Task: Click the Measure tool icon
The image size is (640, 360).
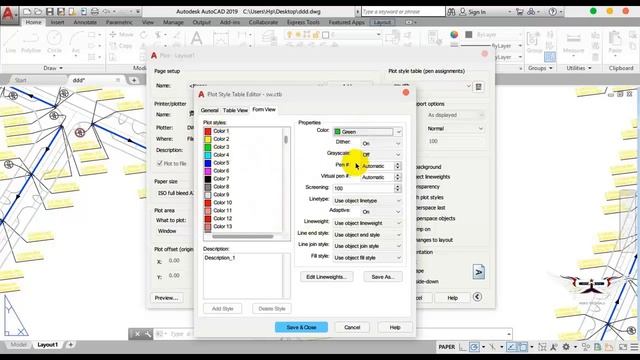Action: pyautogui.click(x=573, y=42)
